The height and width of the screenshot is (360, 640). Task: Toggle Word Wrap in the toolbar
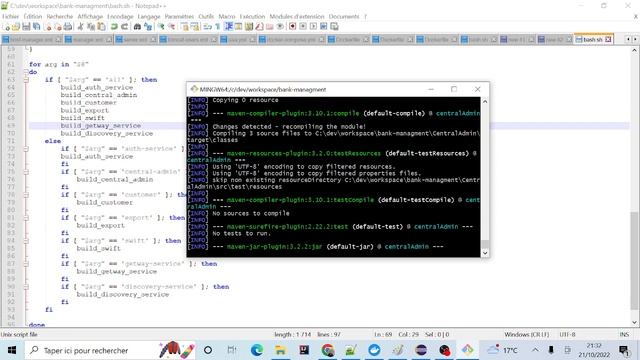[207, 27]
